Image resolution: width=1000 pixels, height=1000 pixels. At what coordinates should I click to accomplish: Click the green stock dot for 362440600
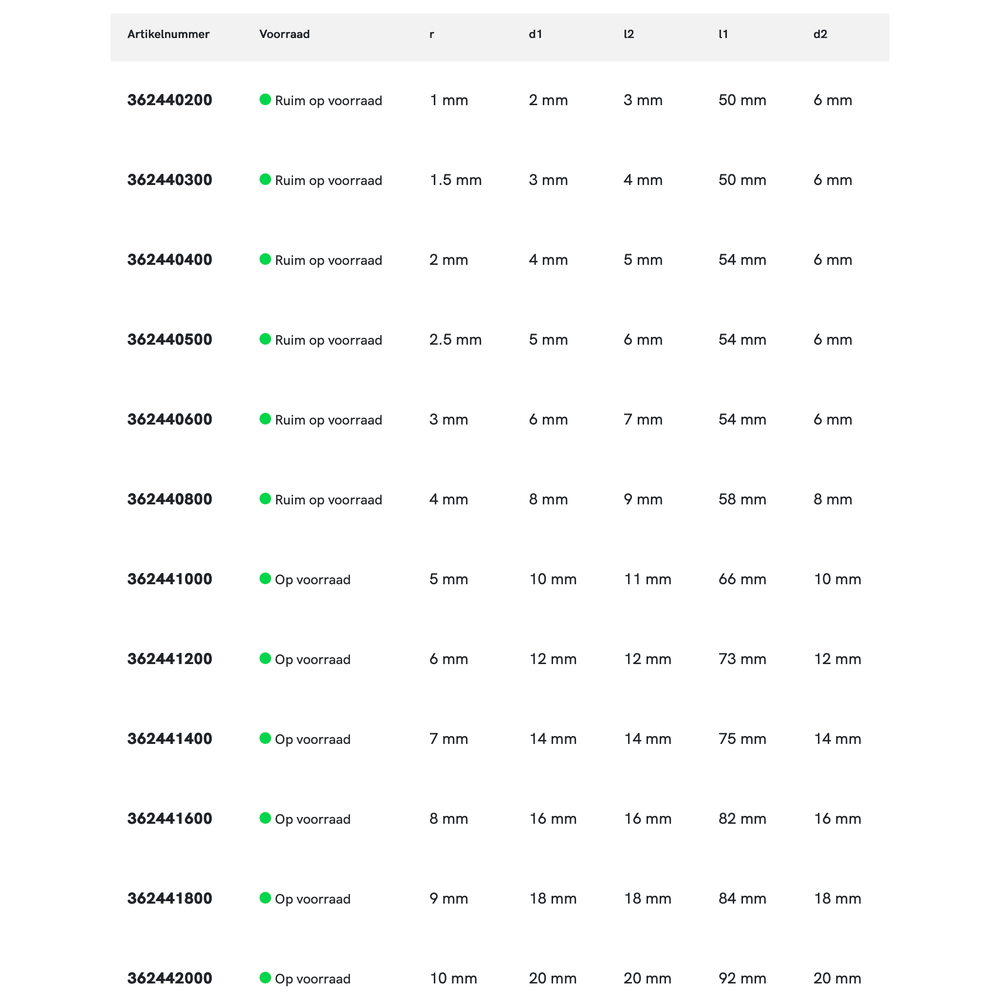tap(265, 419)
